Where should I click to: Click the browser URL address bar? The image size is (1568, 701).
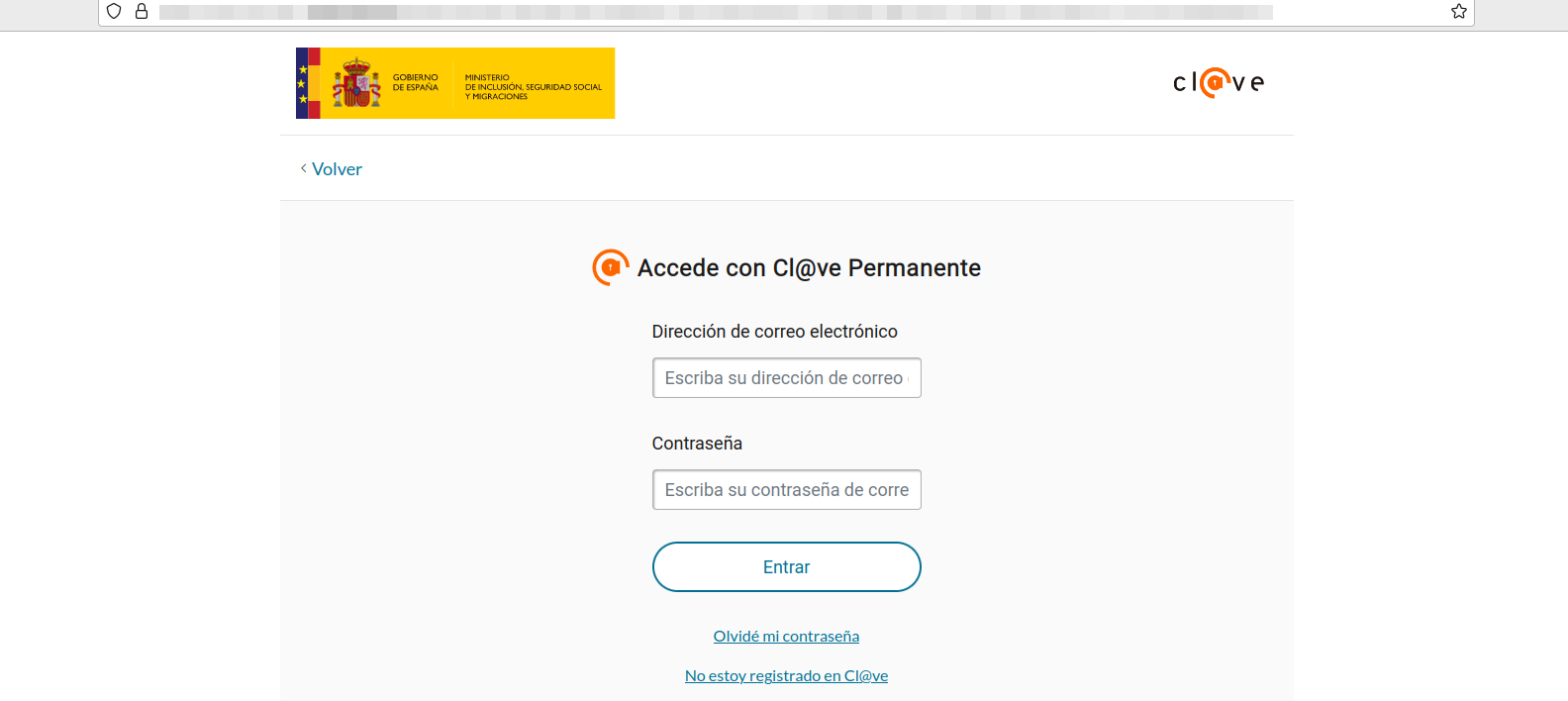[x=713, y=12]
